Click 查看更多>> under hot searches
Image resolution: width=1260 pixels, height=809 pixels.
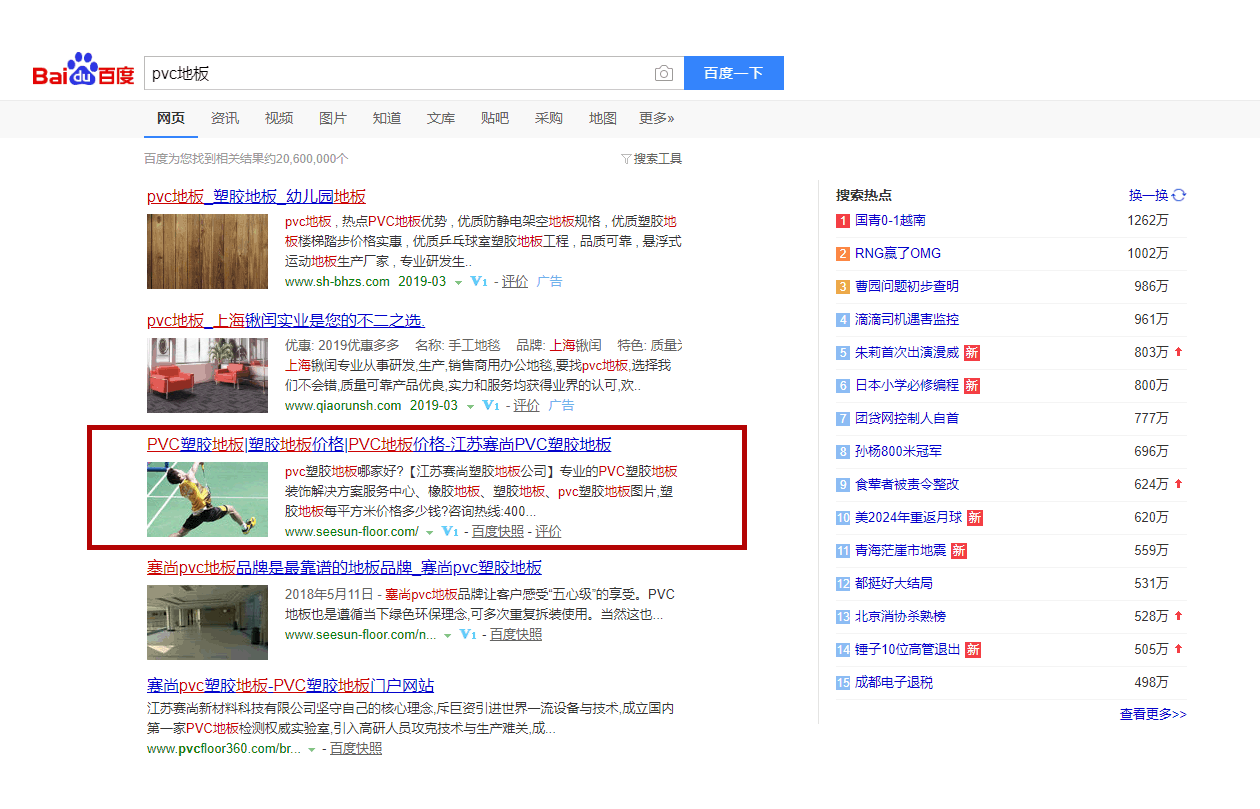coord(1153,714)
